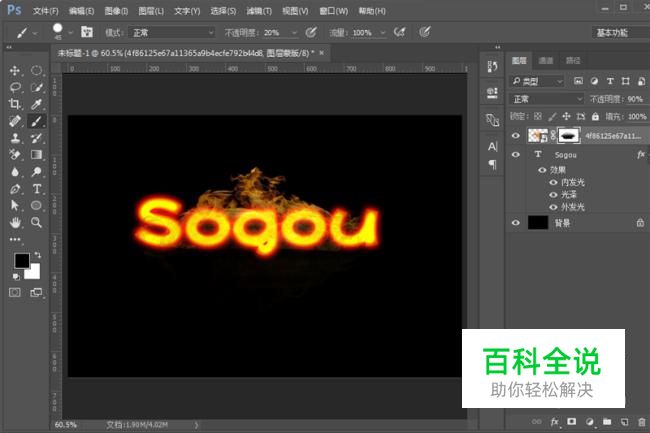Select the Horizontal Type tool
This screenshot has width=650, height=433.
click(x=36, y=189)
